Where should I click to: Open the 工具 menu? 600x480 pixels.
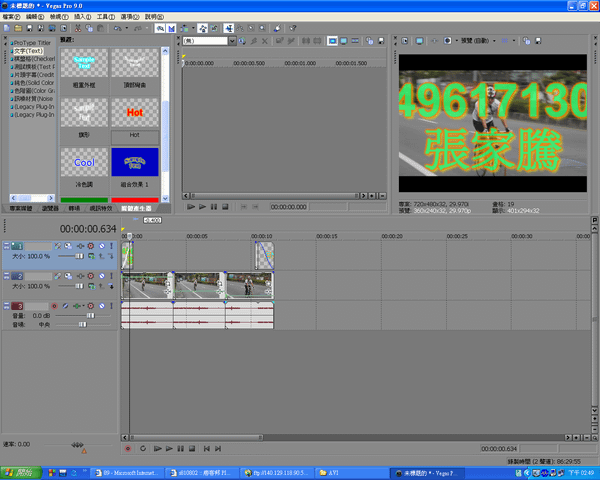click(x=106, y=17)
